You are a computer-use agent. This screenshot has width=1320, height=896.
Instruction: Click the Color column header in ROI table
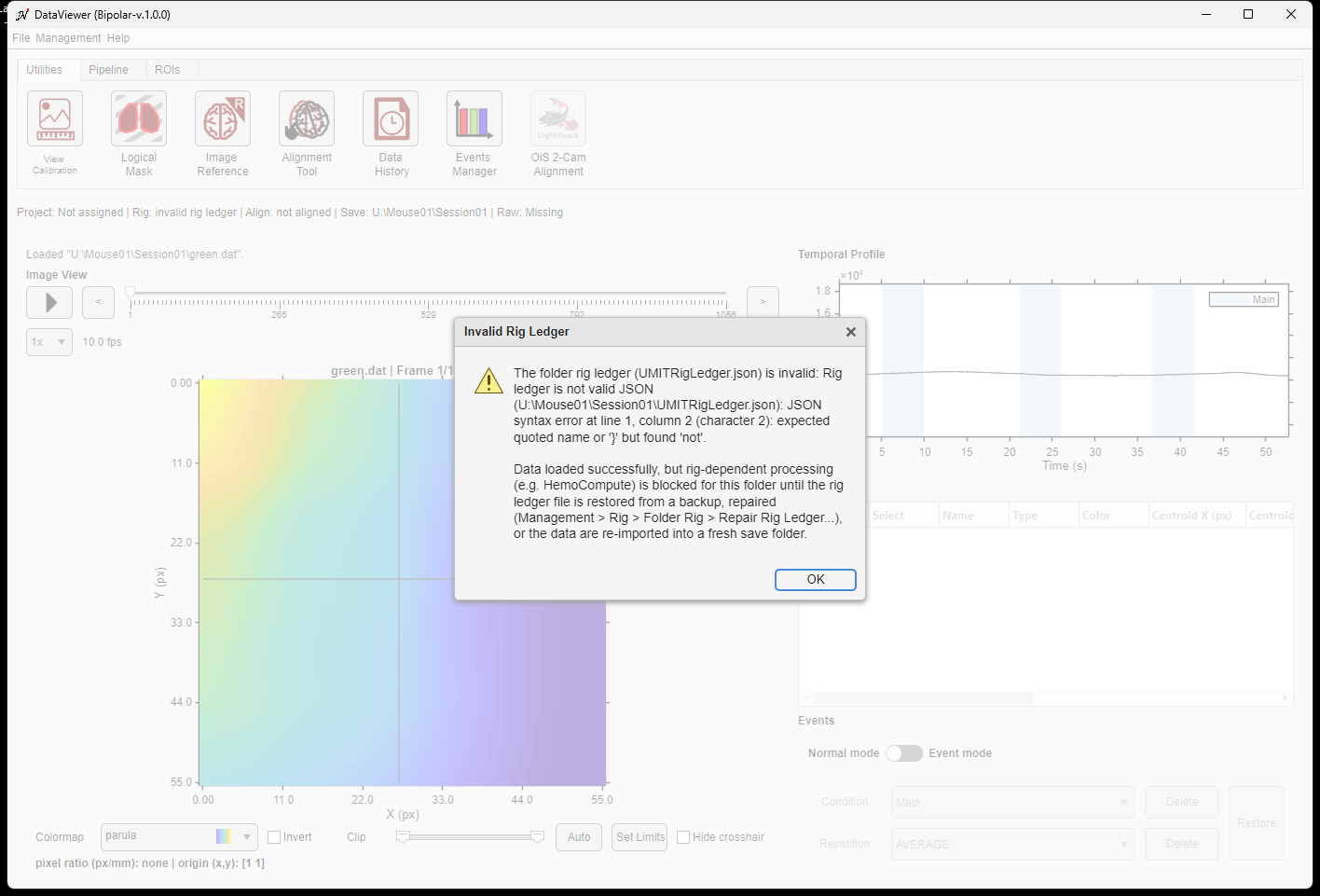click(x=1113, y=516)
